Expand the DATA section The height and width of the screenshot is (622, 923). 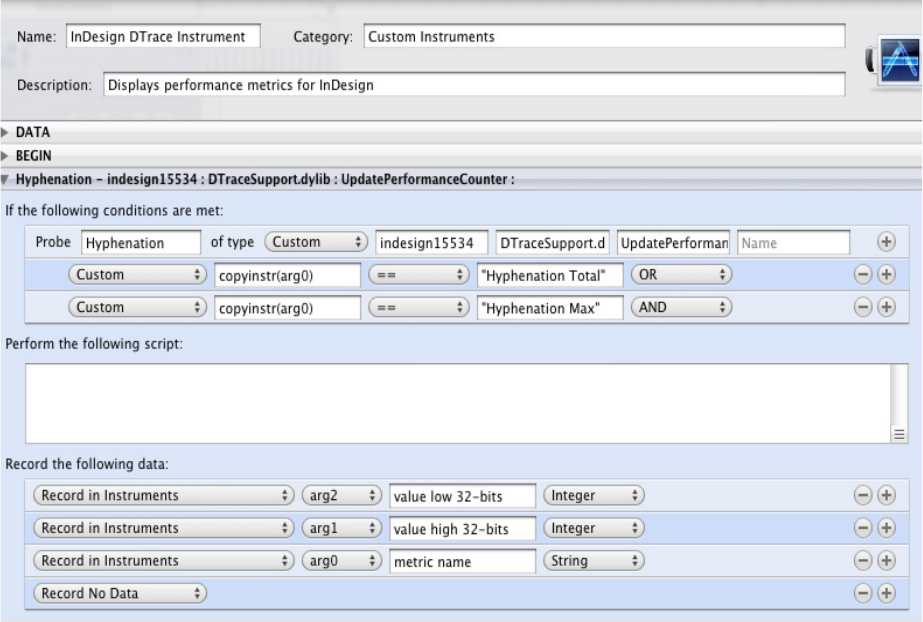coord(7,132)
